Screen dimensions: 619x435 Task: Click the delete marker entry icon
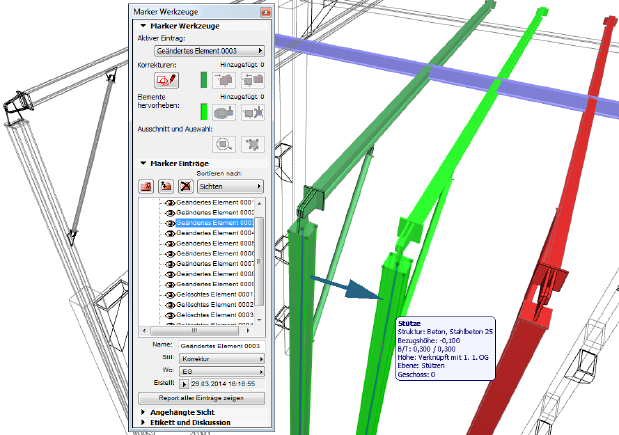pos(184,186)
